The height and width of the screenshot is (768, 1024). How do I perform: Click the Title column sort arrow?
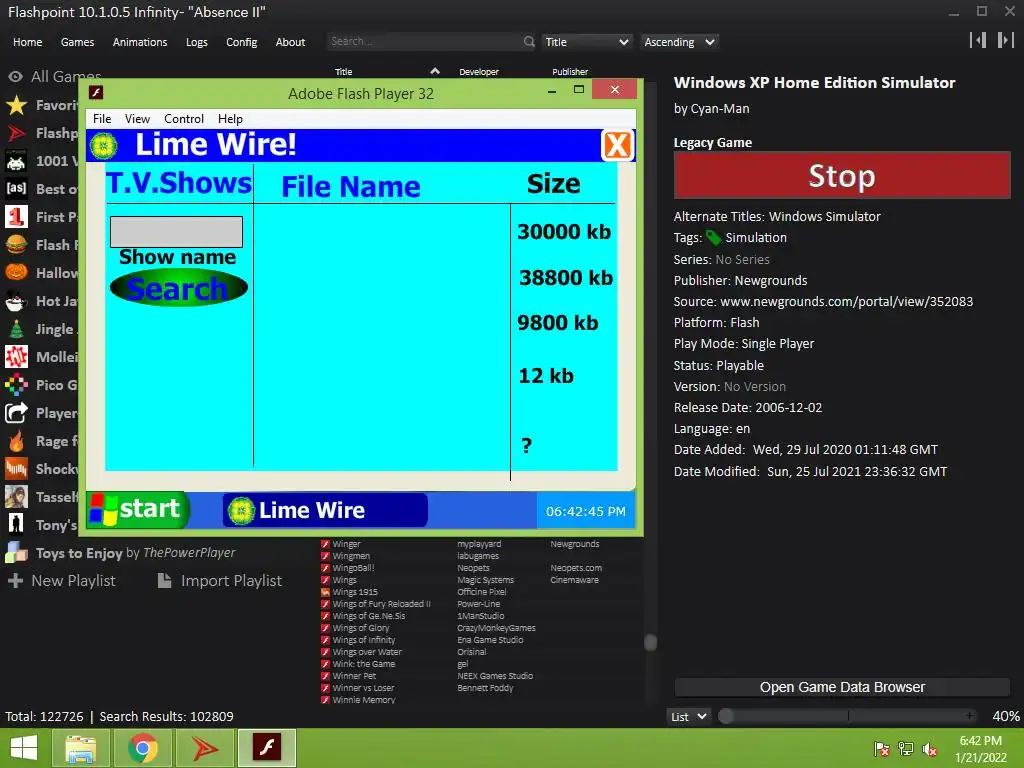pyautogui.click(x=435, y=71)
